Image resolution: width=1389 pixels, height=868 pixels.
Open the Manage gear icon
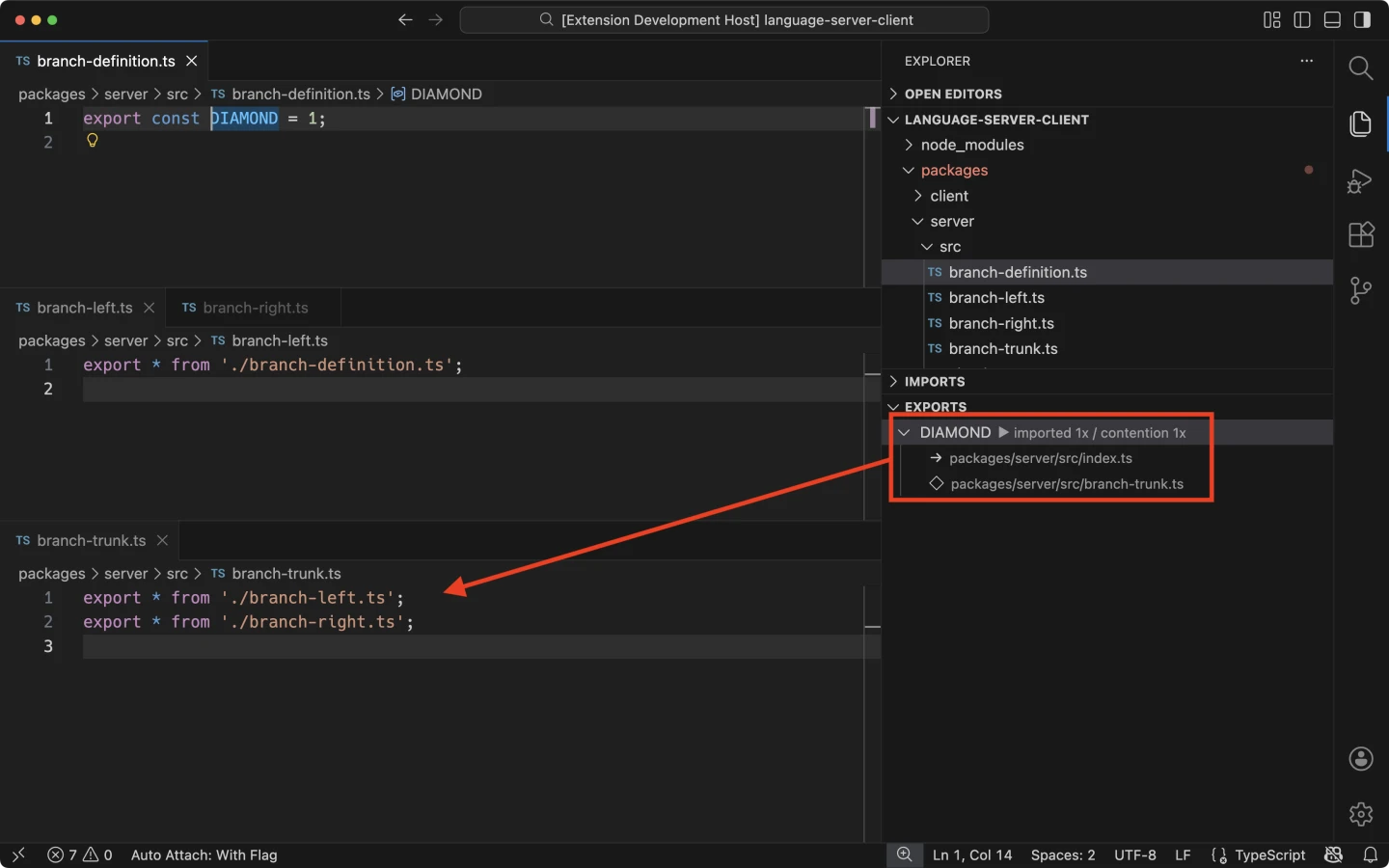click(1360, 814)
